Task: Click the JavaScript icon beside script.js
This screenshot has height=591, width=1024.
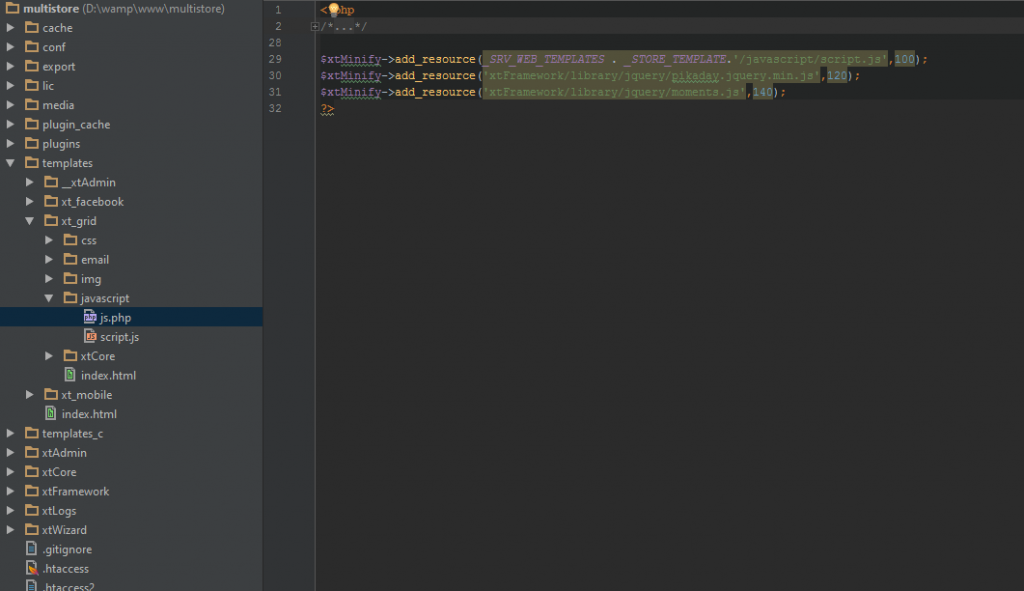Action: click(x=89, y=336)
